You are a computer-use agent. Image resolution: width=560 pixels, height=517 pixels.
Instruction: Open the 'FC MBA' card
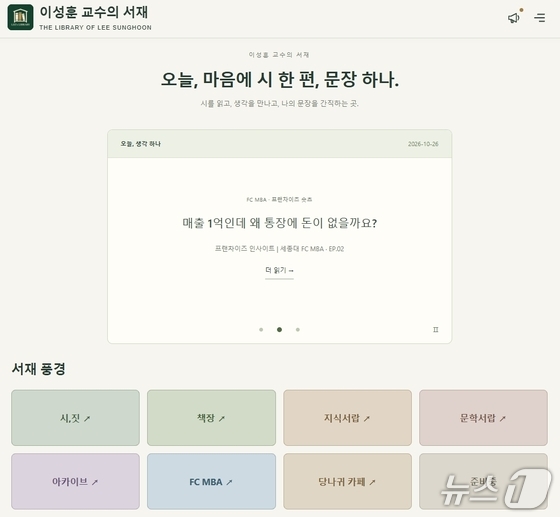211,481
